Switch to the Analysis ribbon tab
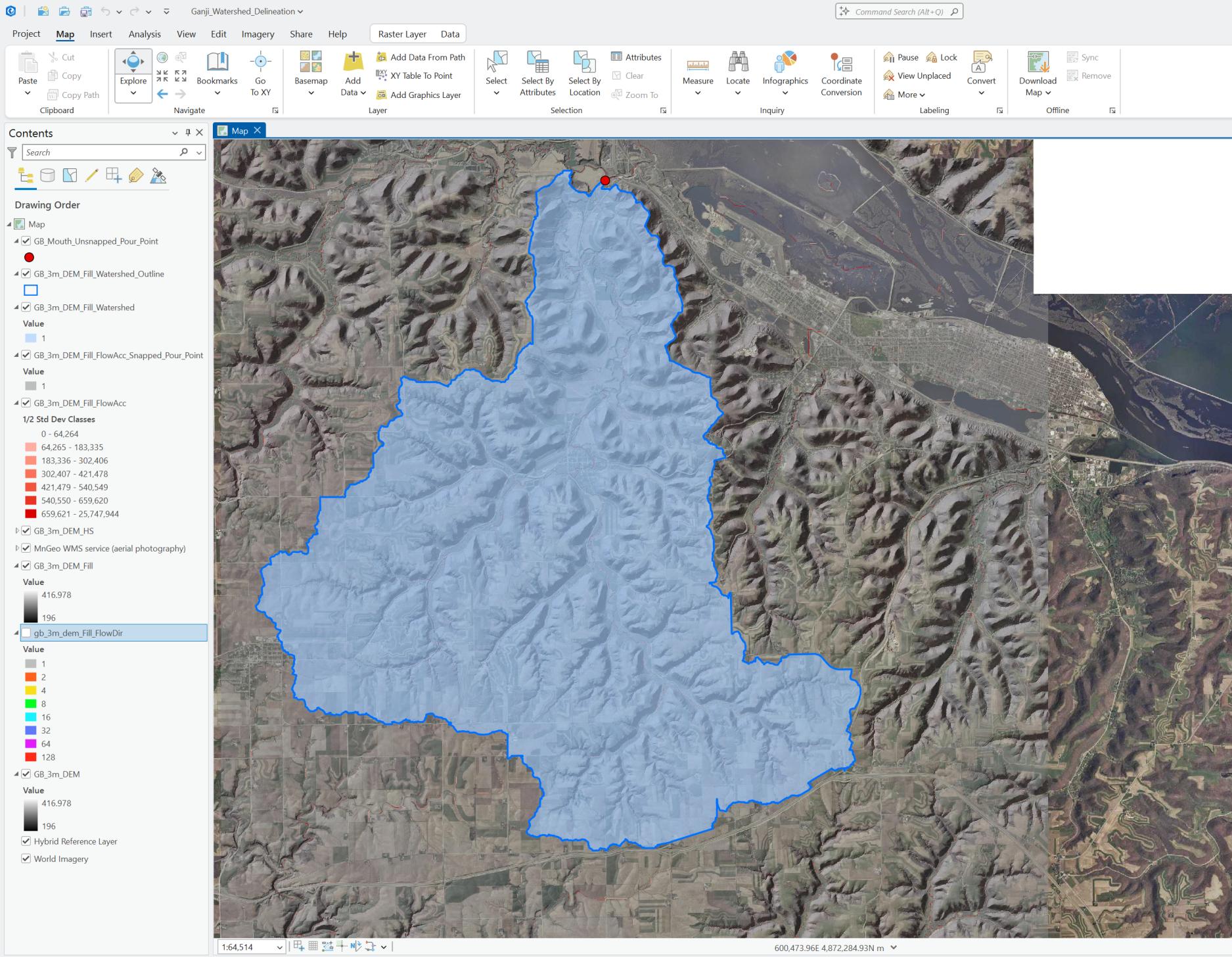 click(x=145, y=34)
